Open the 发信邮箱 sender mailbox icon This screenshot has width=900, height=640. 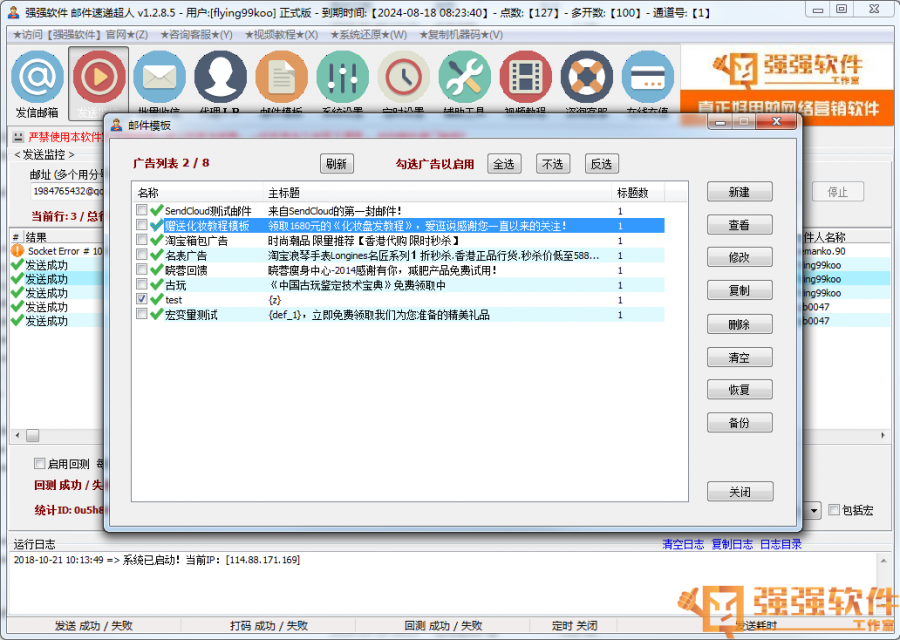(x=38, y=78)
